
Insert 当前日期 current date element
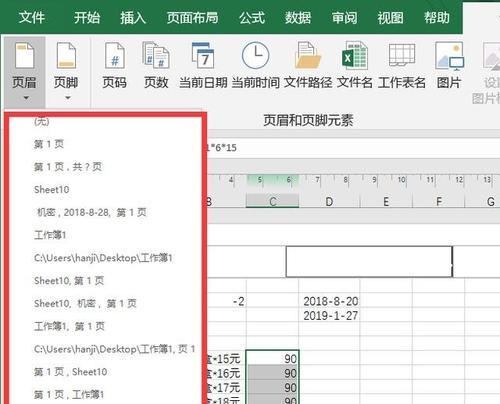click(x=203, y=66)
